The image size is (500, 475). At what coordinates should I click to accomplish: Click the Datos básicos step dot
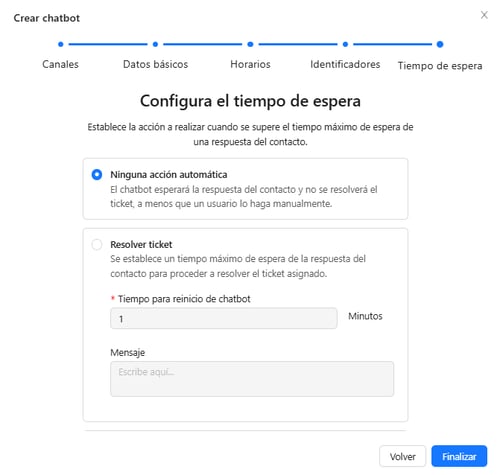(x=155, y=44)
